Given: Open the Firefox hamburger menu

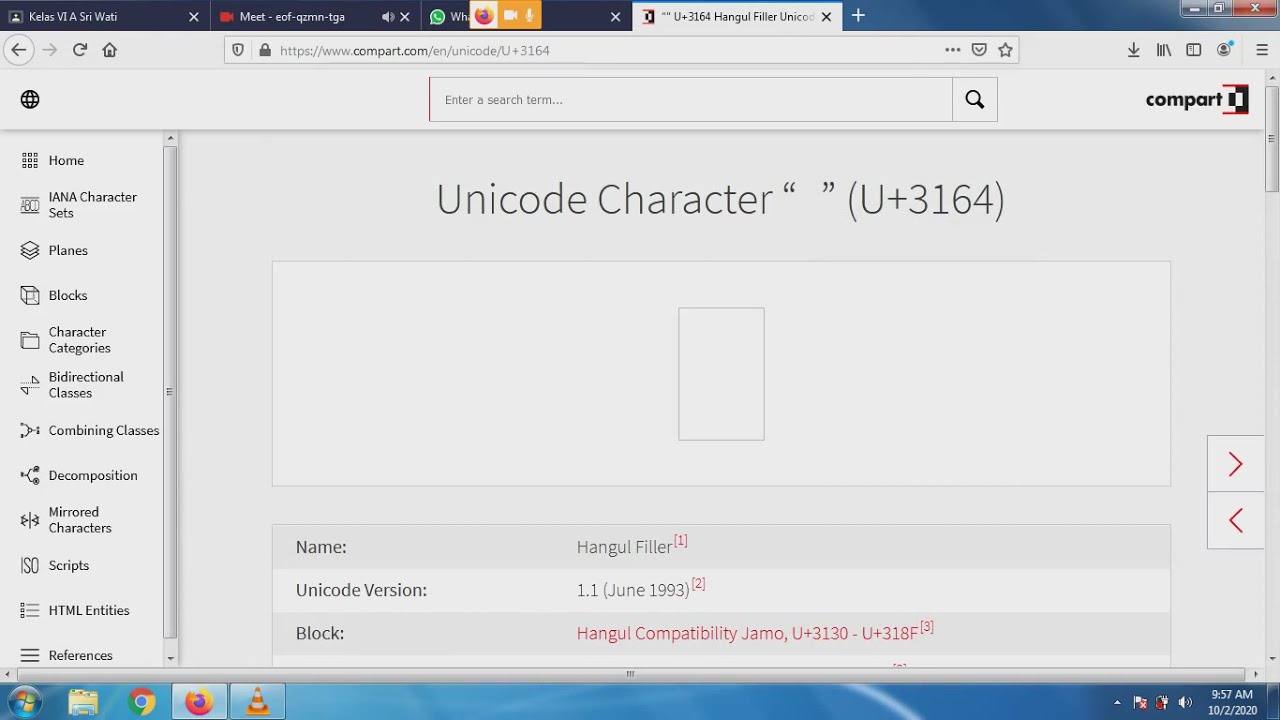Looking at the screenshot, I should point(1262,50).
